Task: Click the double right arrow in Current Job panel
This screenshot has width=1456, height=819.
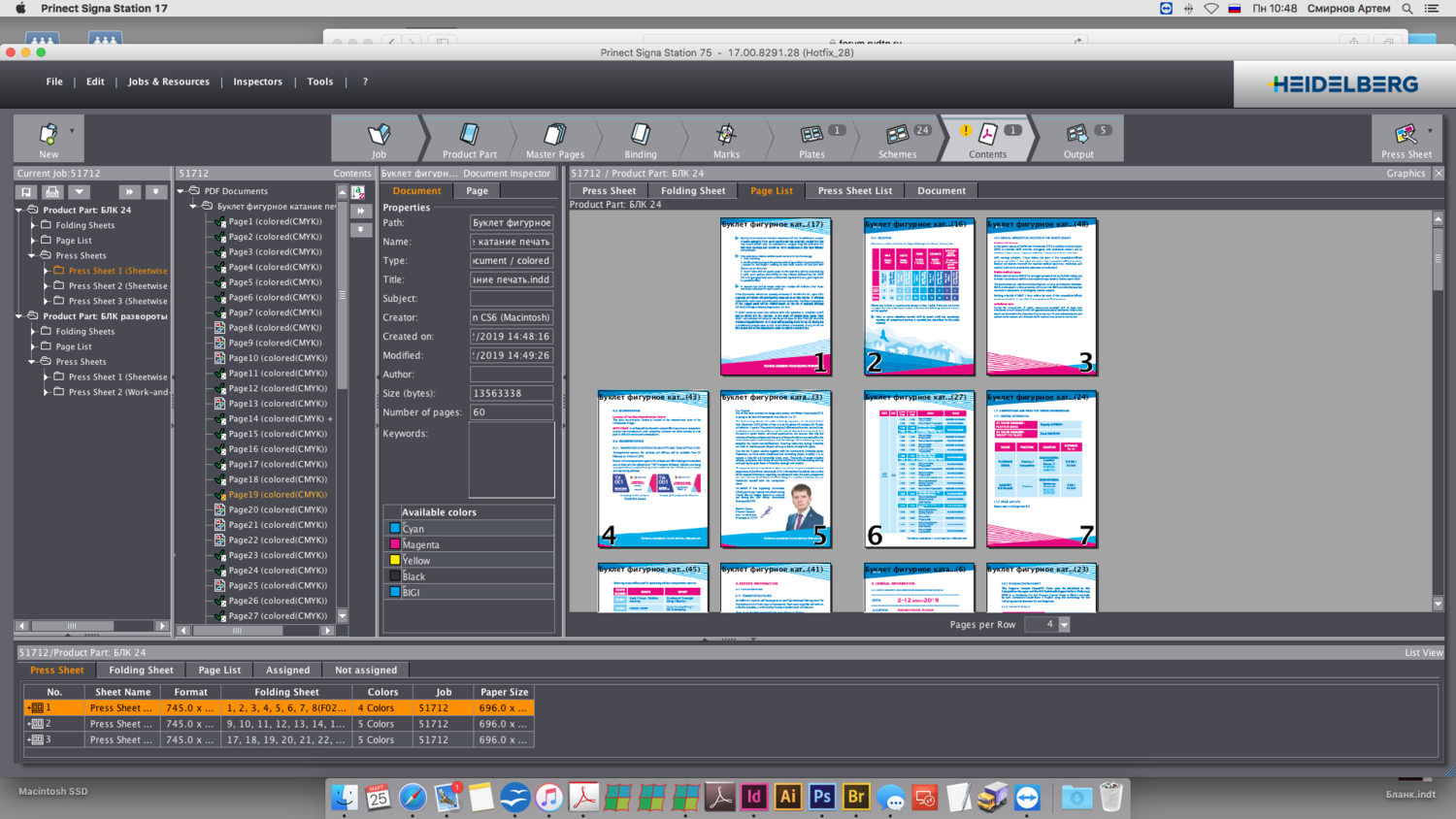Action: pos(129,192)
